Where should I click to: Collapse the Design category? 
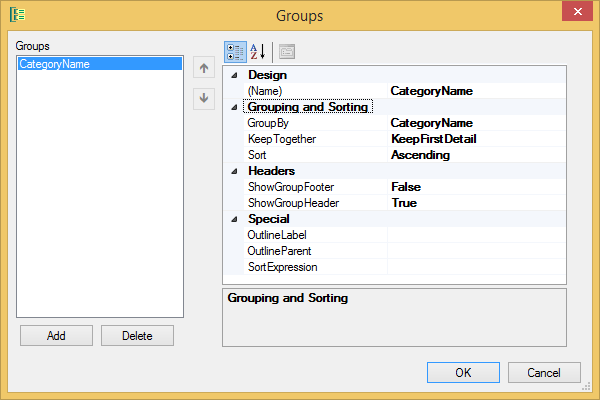(234, 75)
